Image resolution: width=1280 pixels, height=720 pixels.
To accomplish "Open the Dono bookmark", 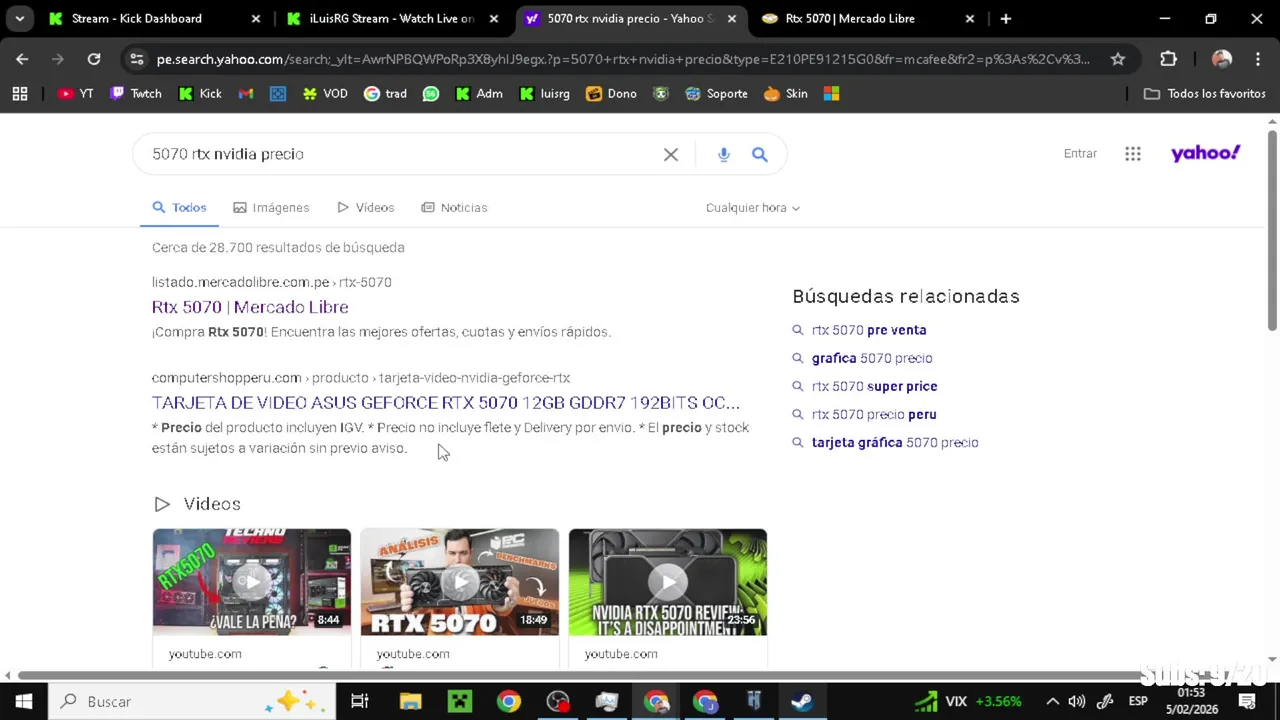I will pos(611,93).
